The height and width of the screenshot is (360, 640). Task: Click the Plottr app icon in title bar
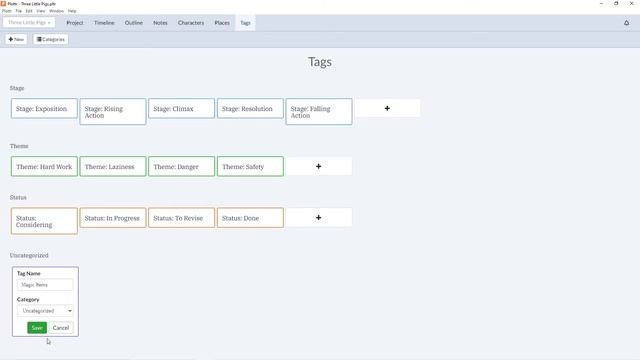coord(3,3)
